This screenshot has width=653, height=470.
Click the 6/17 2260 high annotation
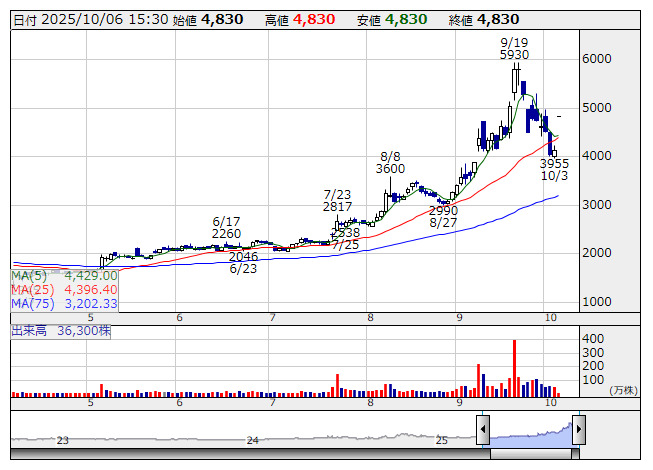click(227, 228)
